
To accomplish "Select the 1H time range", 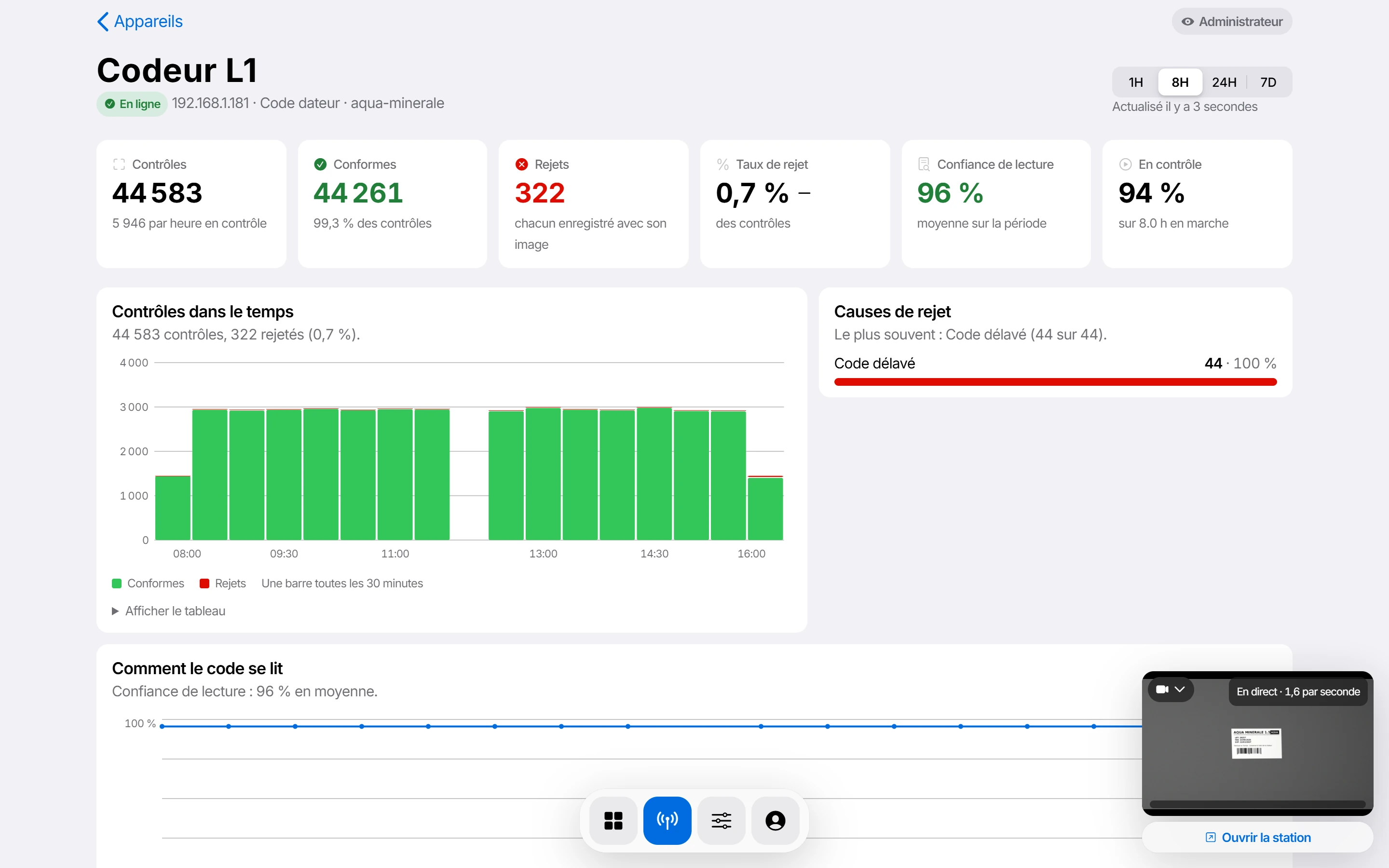I will click(x=1135, y=82).
